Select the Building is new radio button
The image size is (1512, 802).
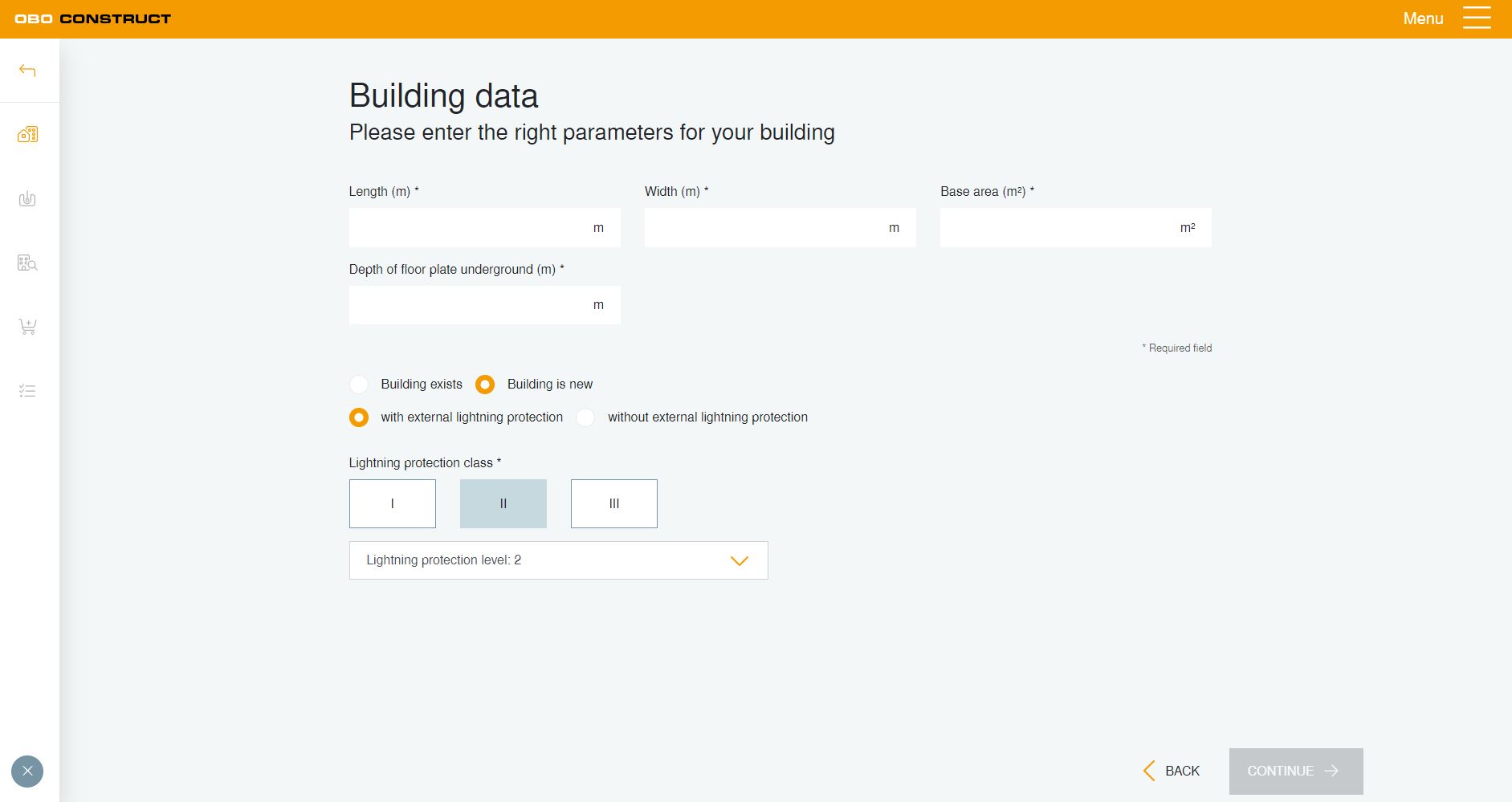485,385
